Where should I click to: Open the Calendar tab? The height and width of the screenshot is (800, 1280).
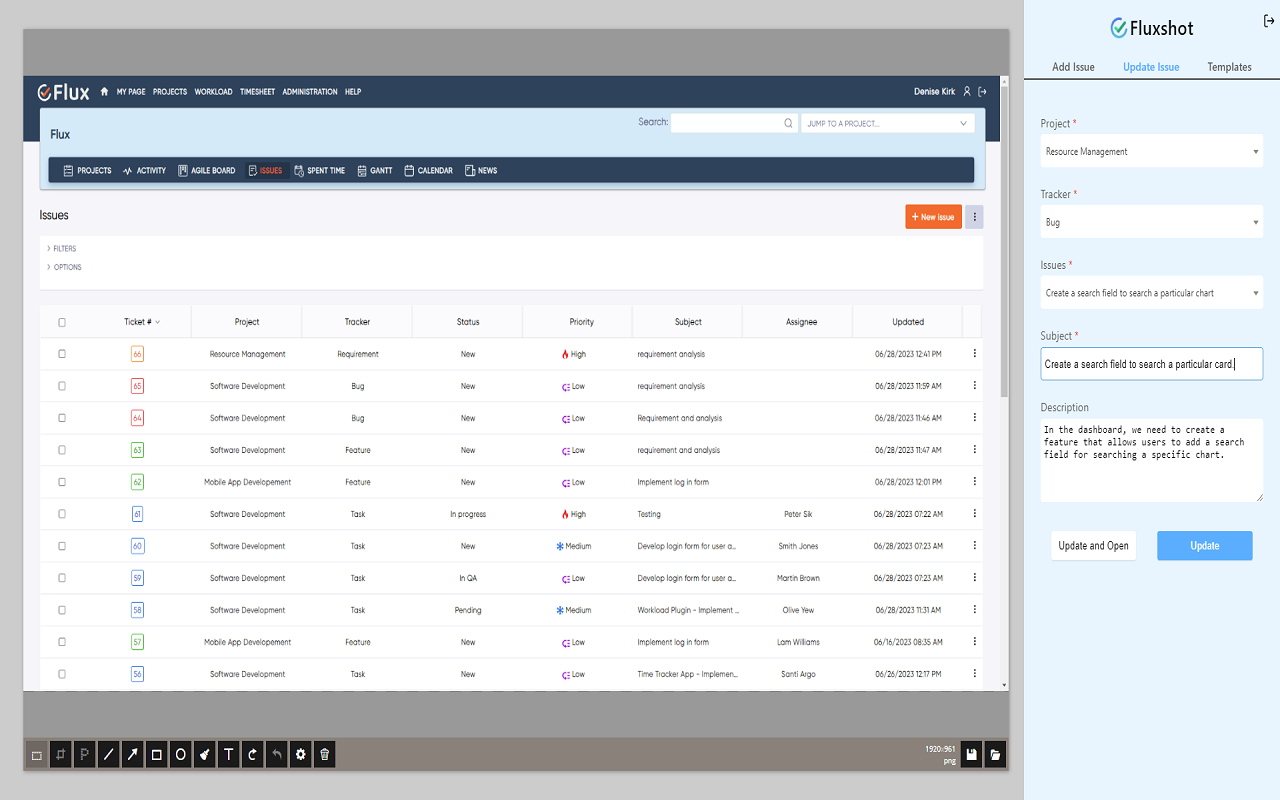point(428,171)
